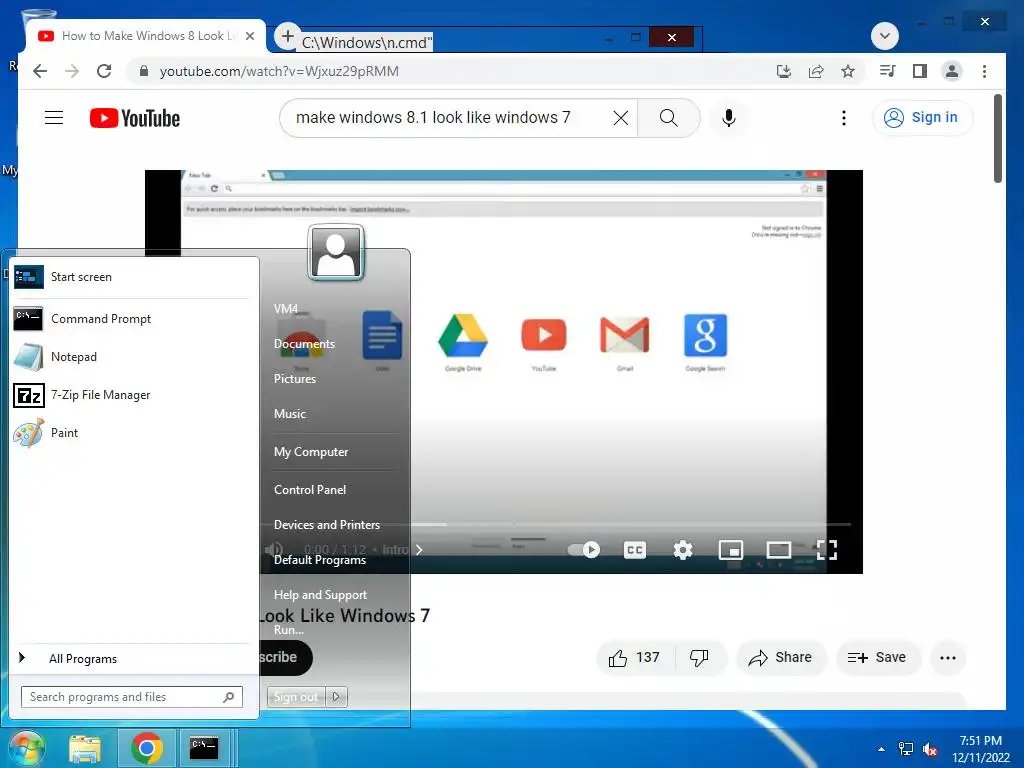The height and width of the screenshot is (768, 1024).
Task: Open Default Programs entry
Action: 319,560
